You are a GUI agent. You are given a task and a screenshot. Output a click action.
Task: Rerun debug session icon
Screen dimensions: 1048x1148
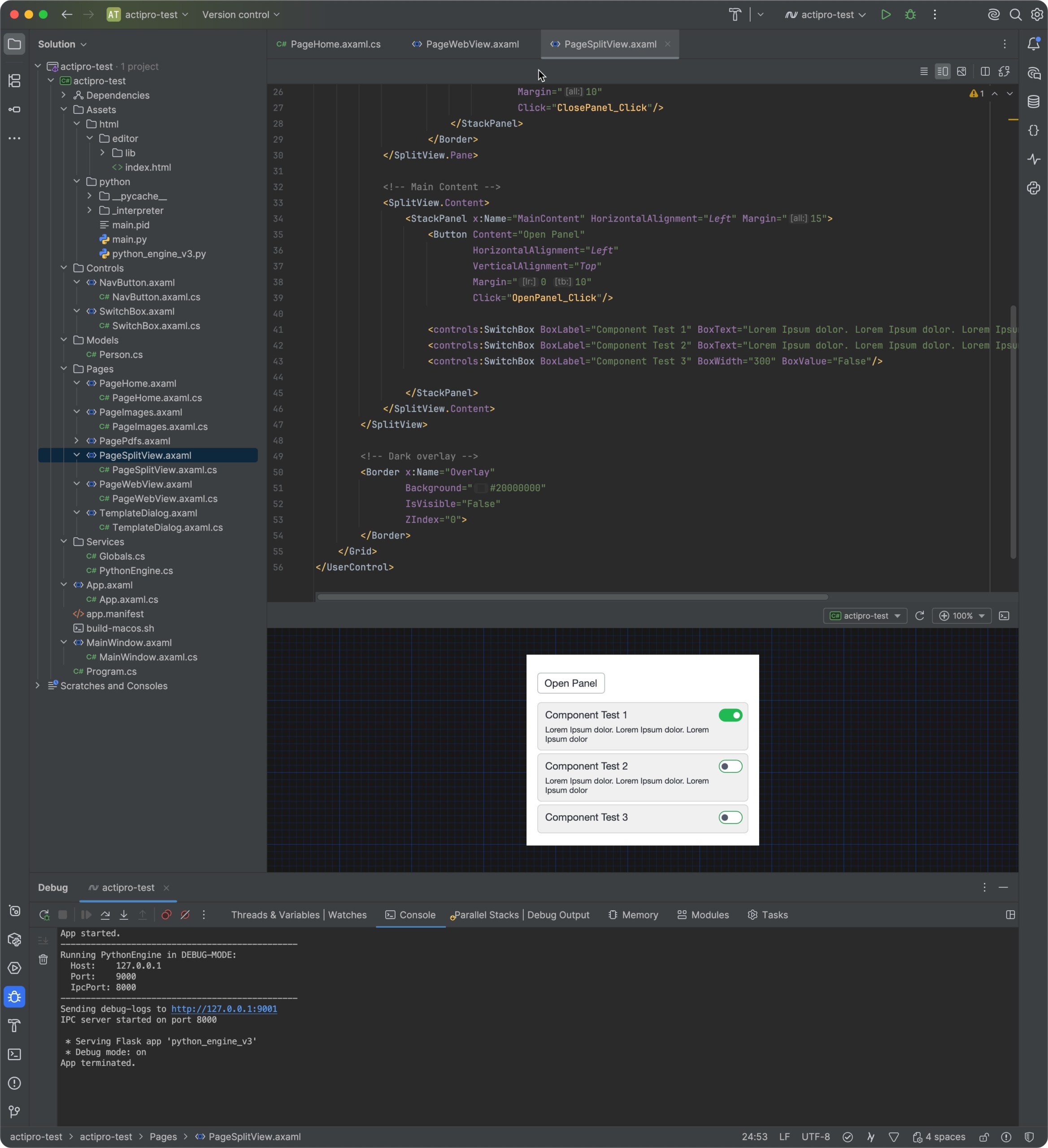point(44,914)
